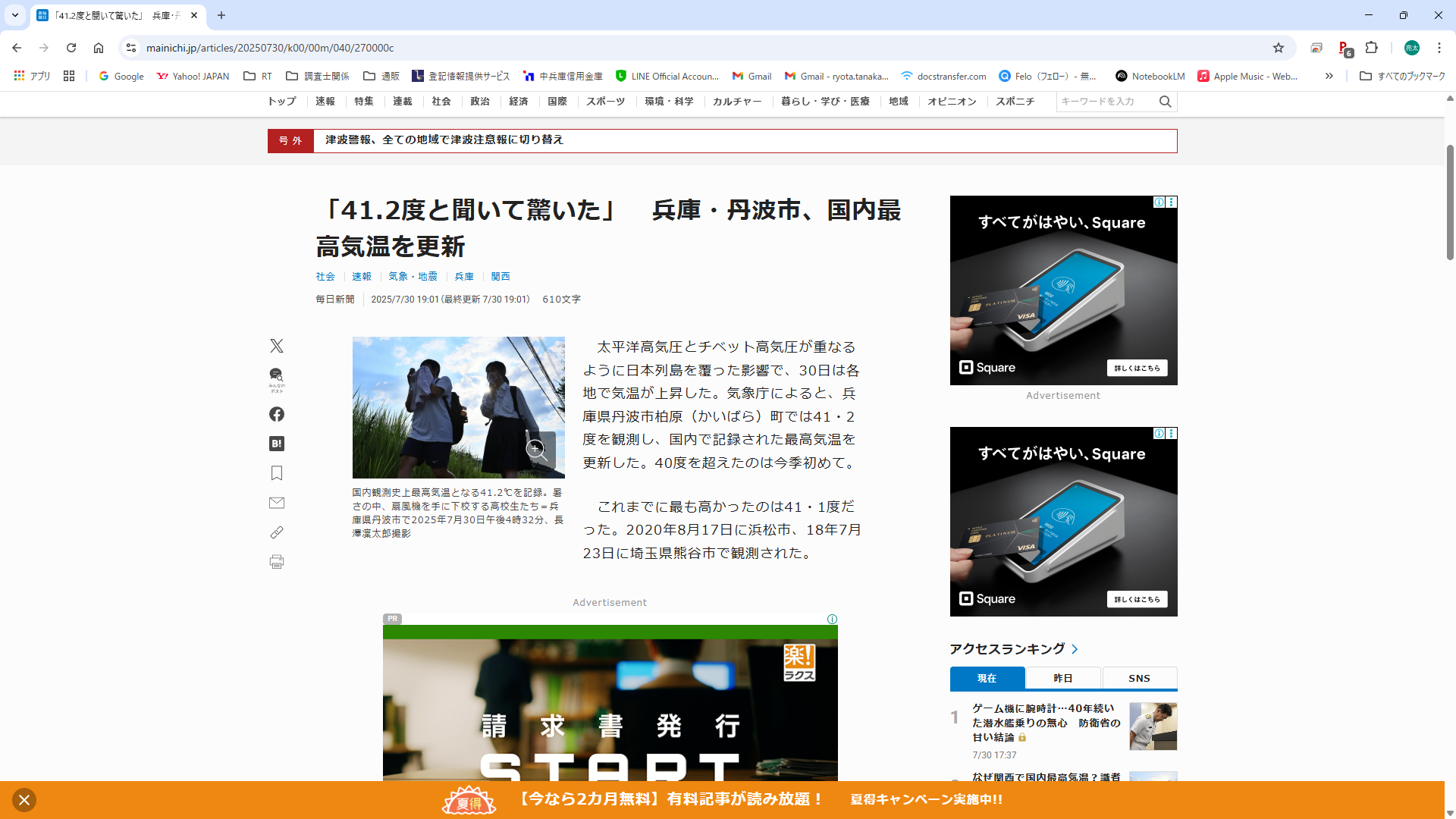Switch ranking to 昨日 tab
1456x819 pixels.
(1063, 678)
